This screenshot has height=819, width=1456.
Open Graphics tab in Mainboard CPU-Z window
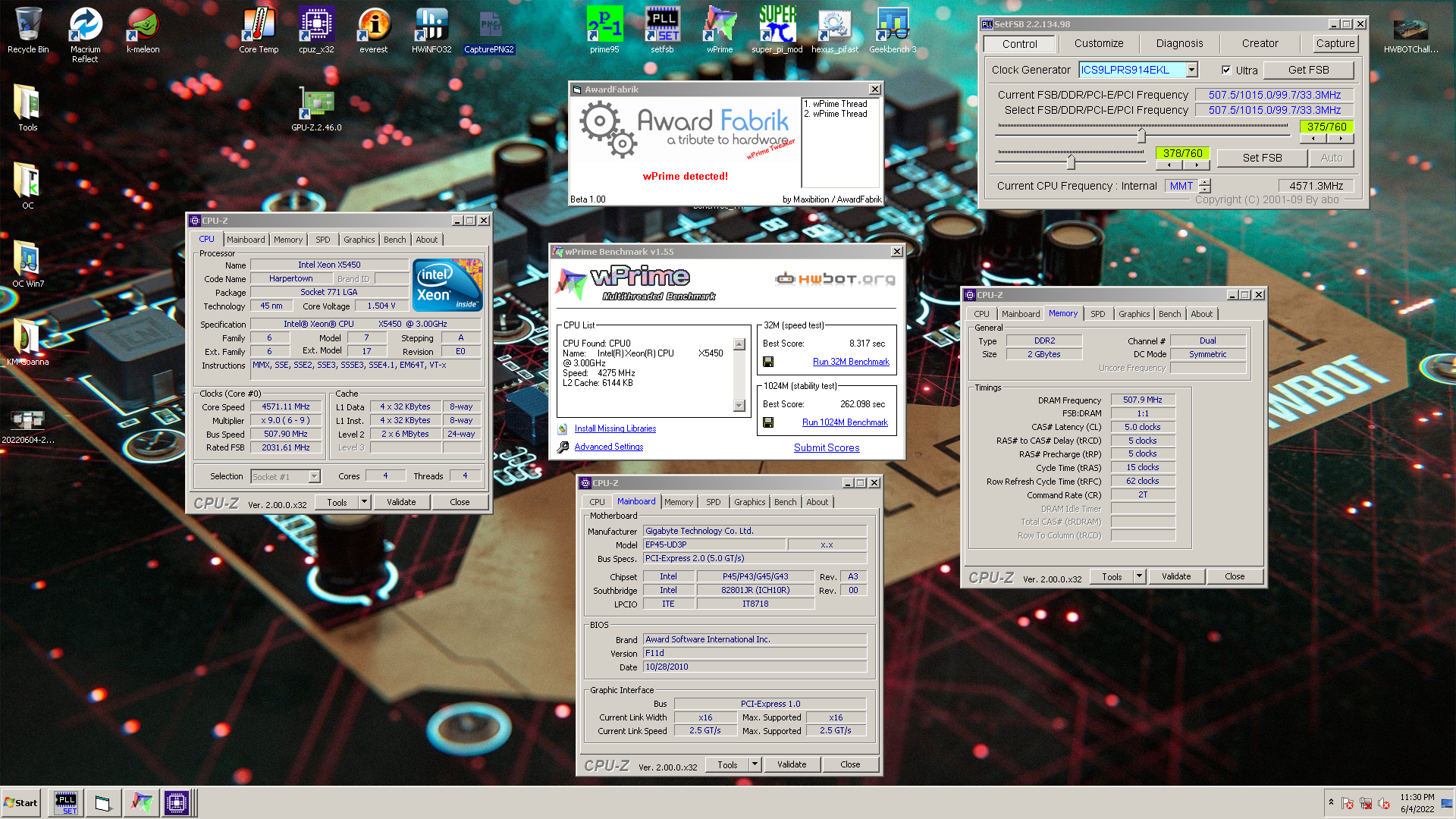point(749,502)
